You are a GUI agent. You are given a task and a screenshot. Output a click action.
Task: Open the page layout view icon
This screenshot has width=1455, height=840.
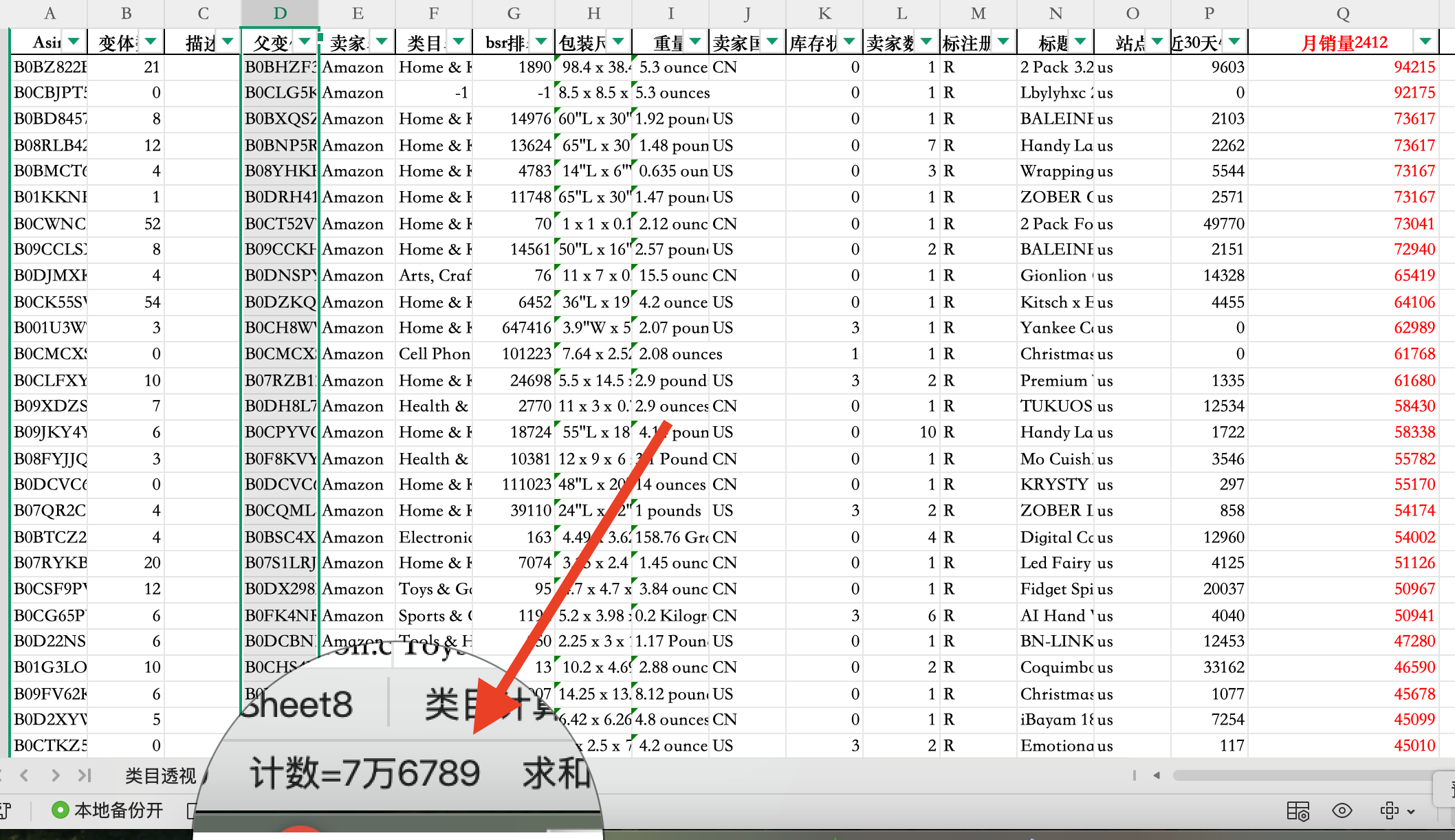(x=1298, y=810)
